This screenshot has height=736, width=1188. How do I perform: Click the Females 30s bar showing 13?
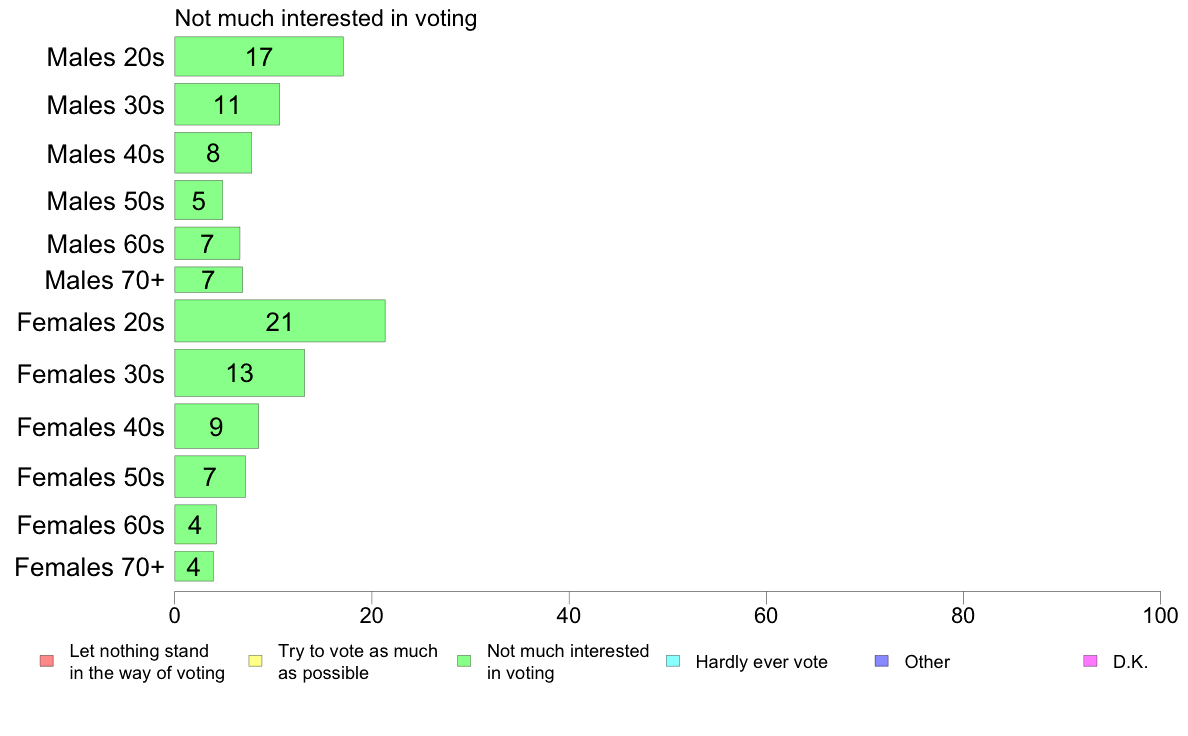(239, 373)
